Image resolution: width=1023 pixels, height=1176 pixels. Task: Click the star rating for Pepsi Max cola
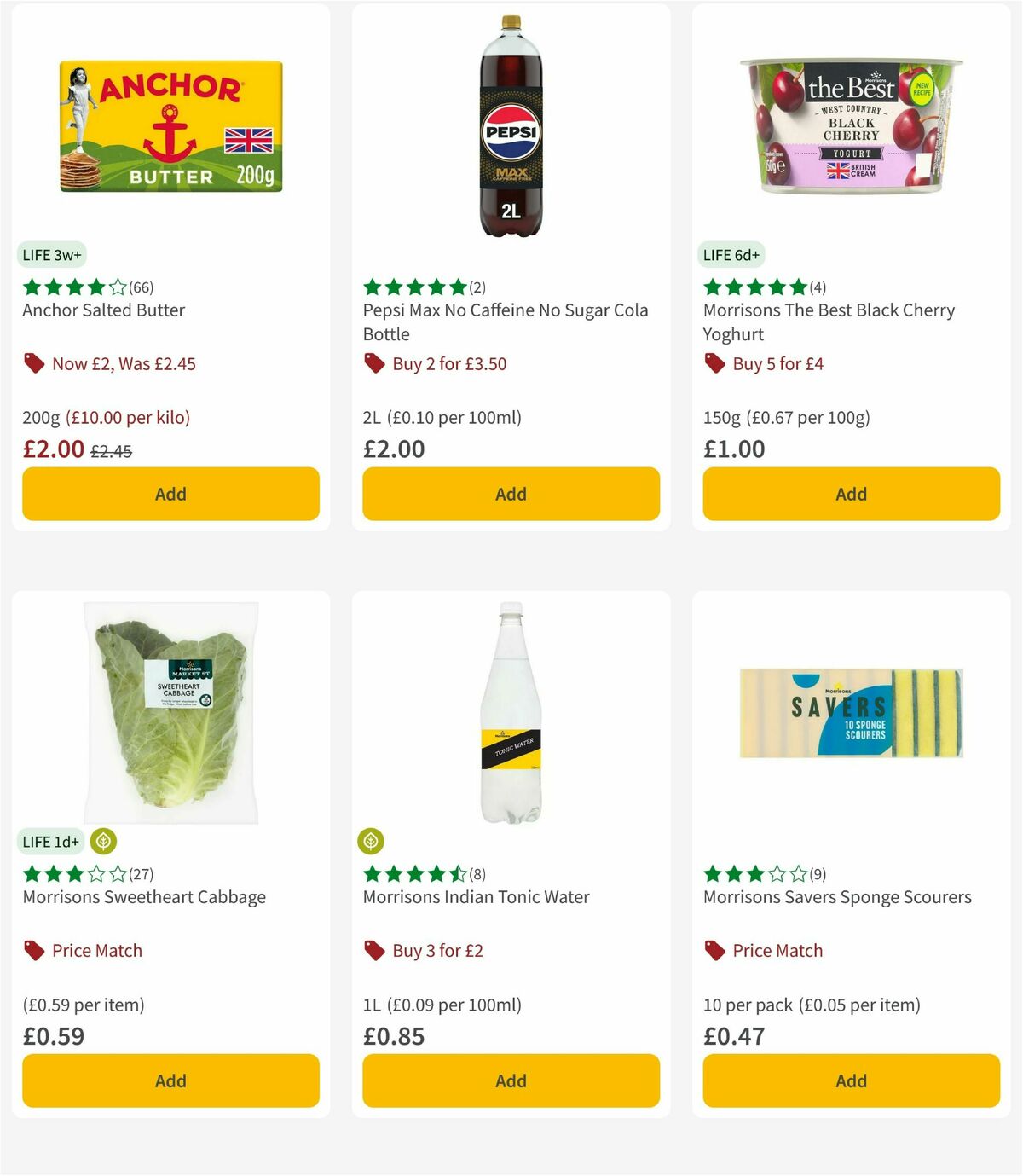point(409,287)
